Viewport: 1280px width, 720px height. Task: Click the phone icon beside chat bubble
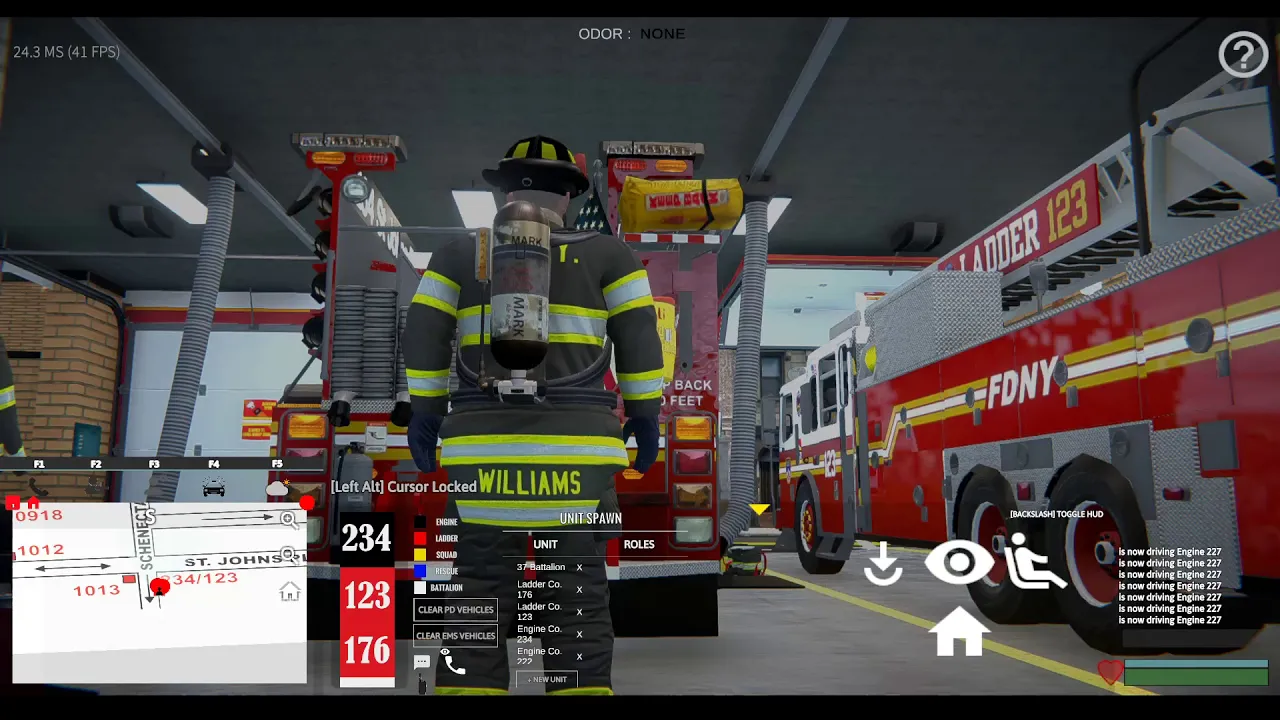tap(454, 664)
